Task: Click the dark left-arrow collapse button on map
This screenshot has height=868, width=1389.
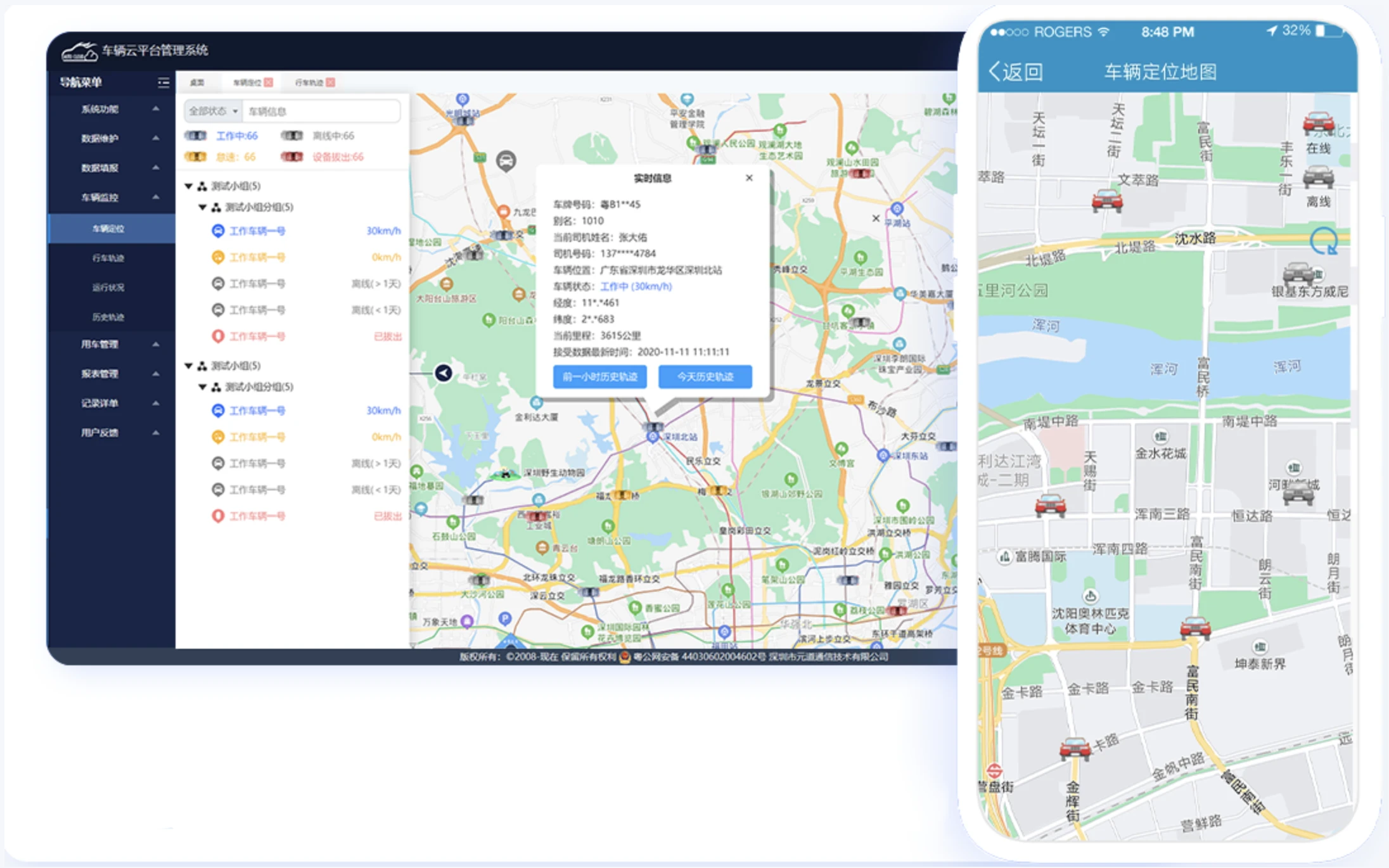Action: 444,373
